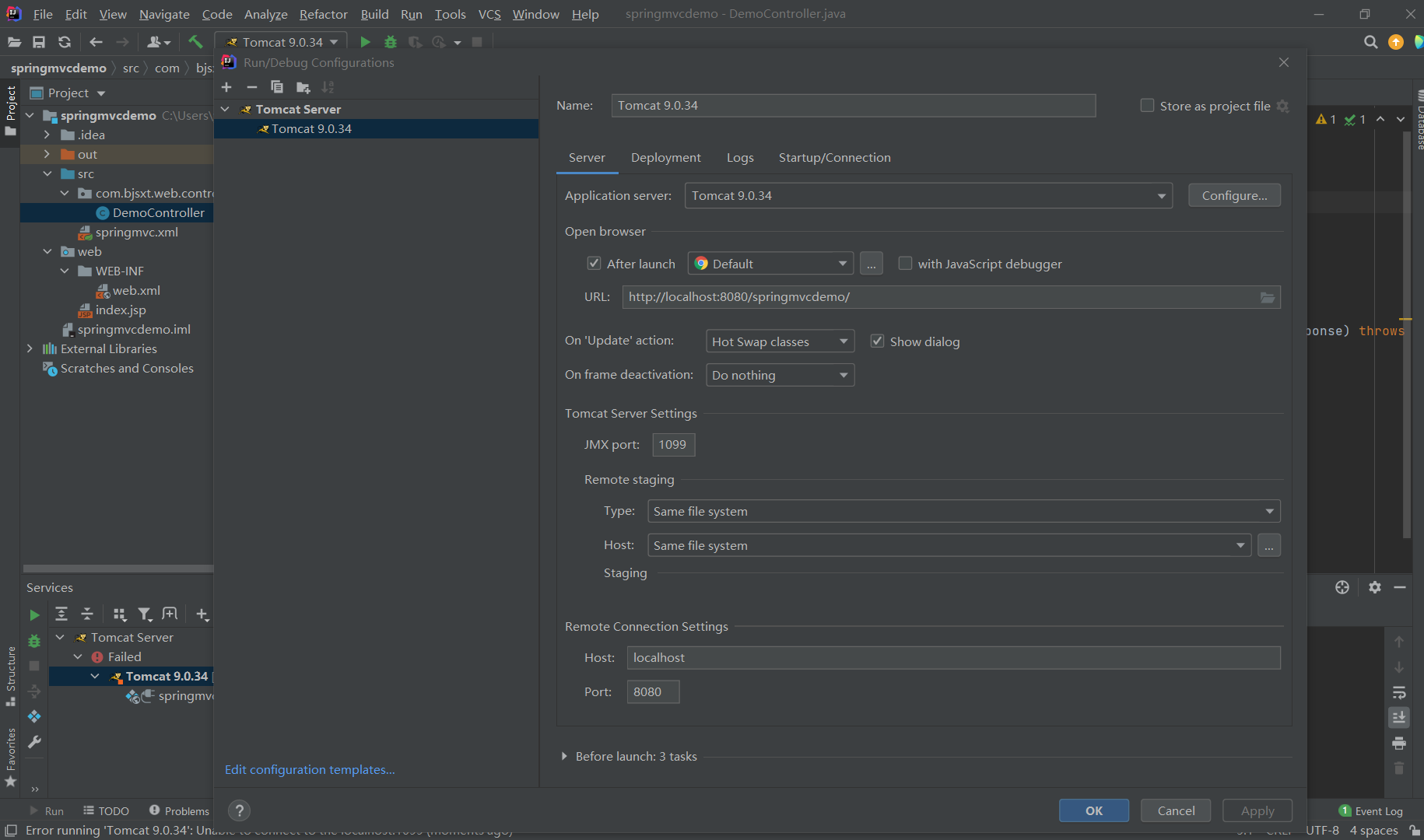The width and height of the screenshot is (1424, 840).
Task: Switch to the Deployment tab
Action: point(665,157)
